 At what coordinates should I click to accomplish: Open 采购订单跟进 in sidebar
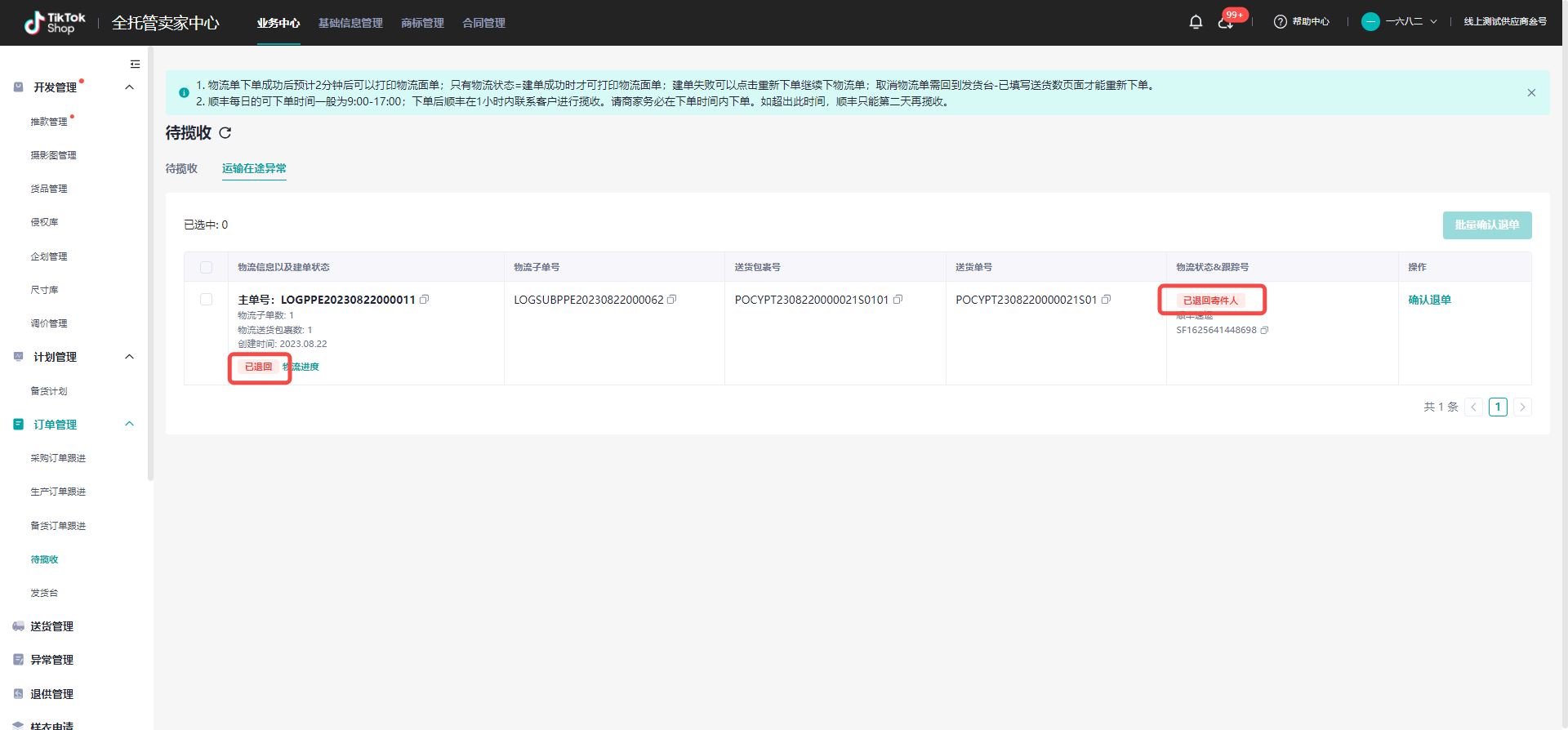pos(58,458)
